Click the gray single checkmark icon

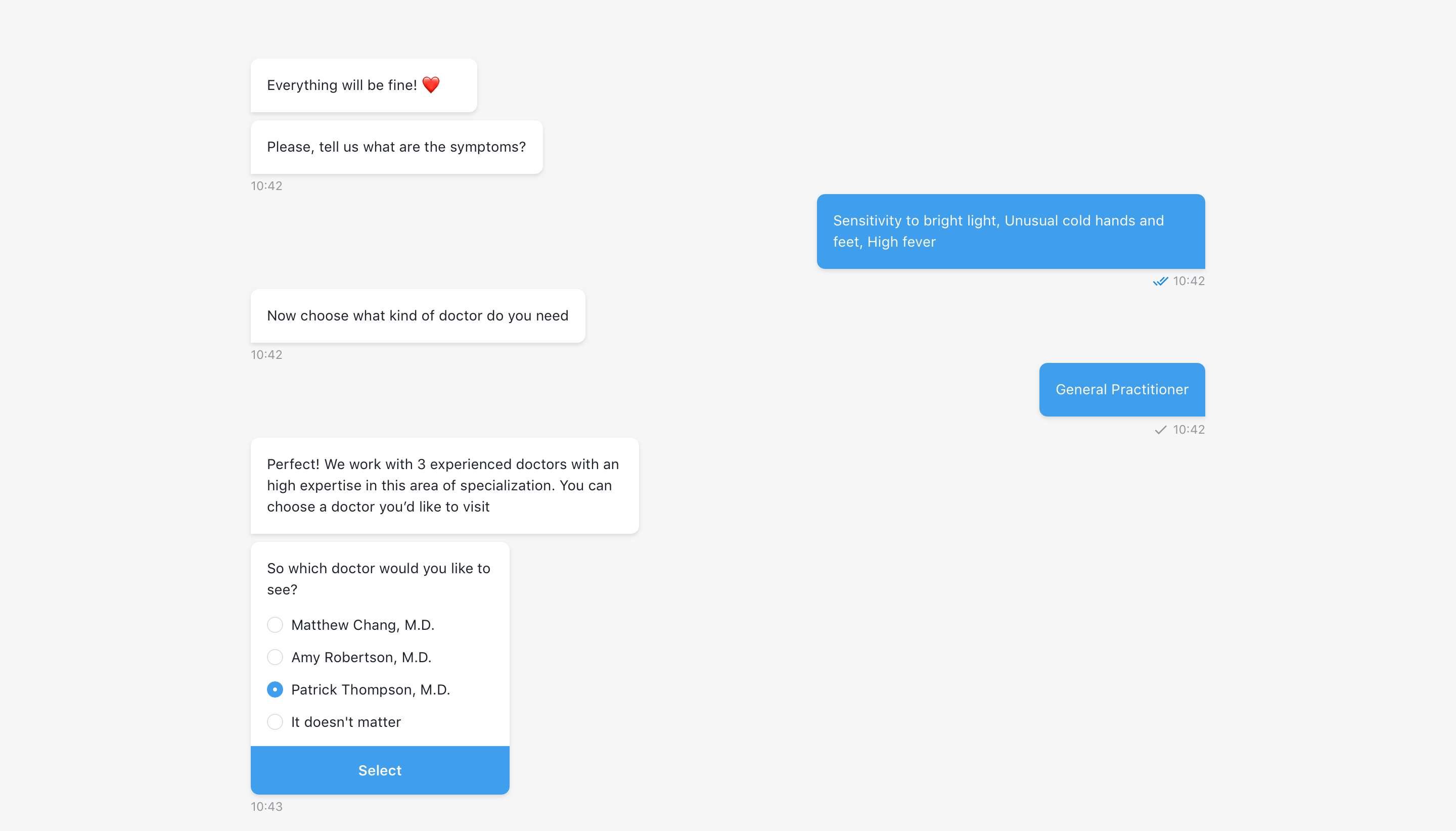pyautogui.click(x=1160, y=430)
